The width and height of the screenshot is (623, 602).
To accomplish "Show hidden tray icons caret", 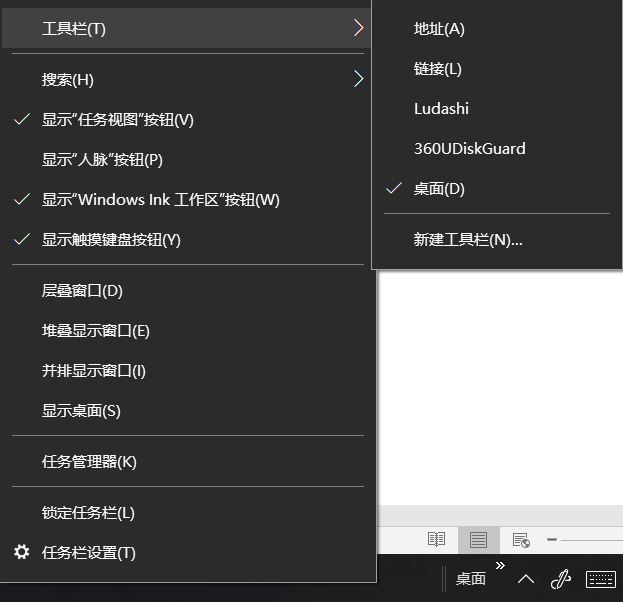I will (526, 579).
